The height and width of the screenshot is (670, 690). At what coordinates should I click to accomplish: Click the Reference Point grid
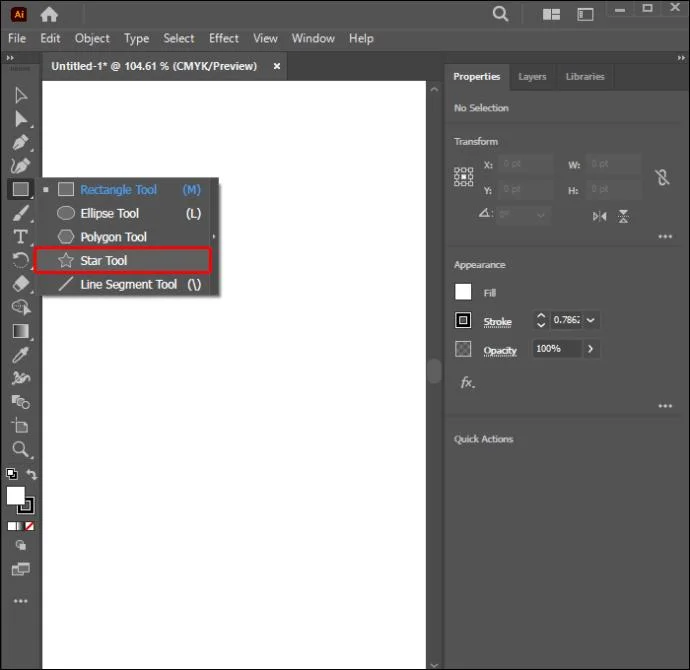[x=463, y=177]
